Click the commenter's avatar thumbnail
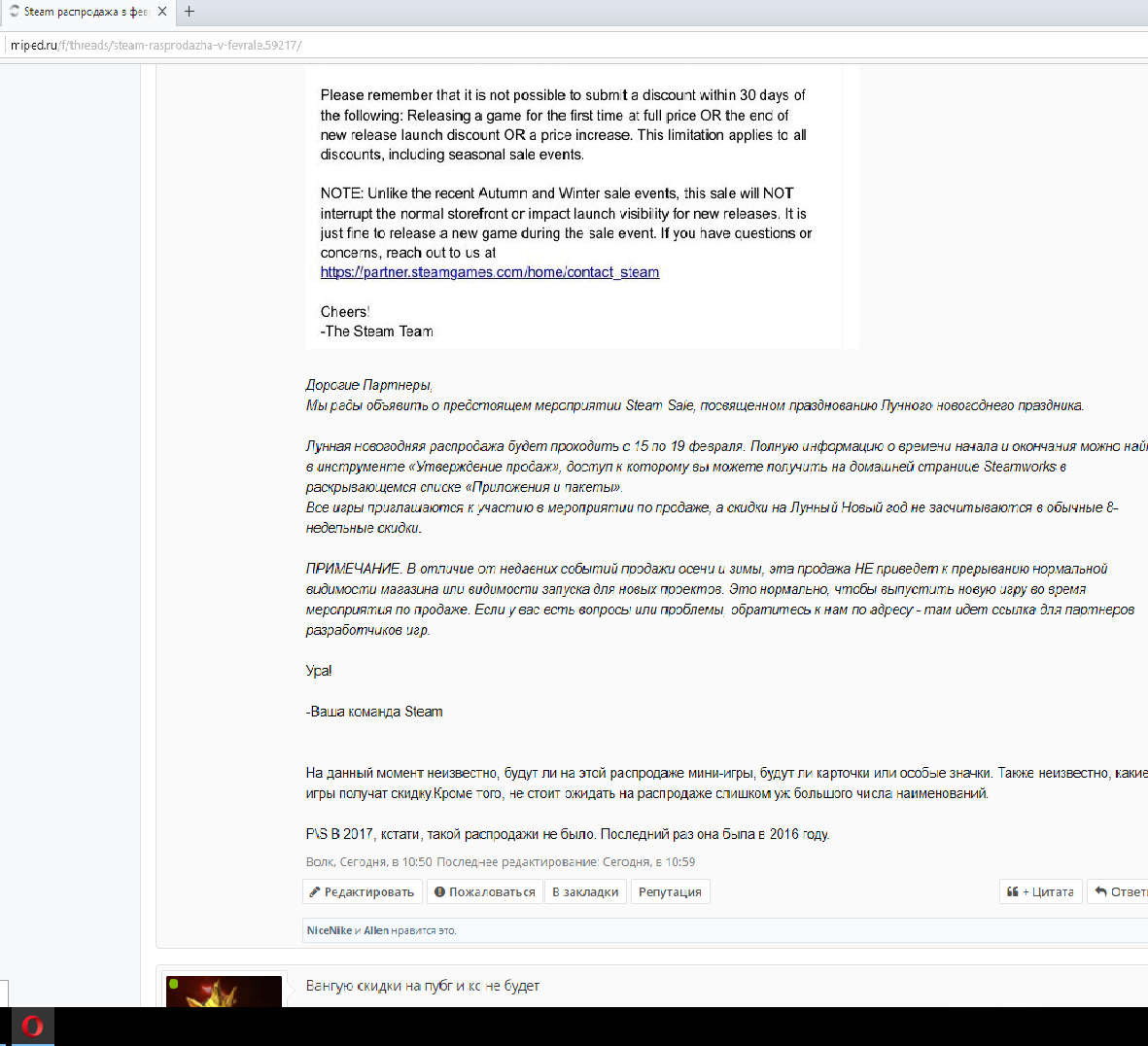Viewport: 1148px width, 1046px height. pyautogui.click(x=224, y=992)
